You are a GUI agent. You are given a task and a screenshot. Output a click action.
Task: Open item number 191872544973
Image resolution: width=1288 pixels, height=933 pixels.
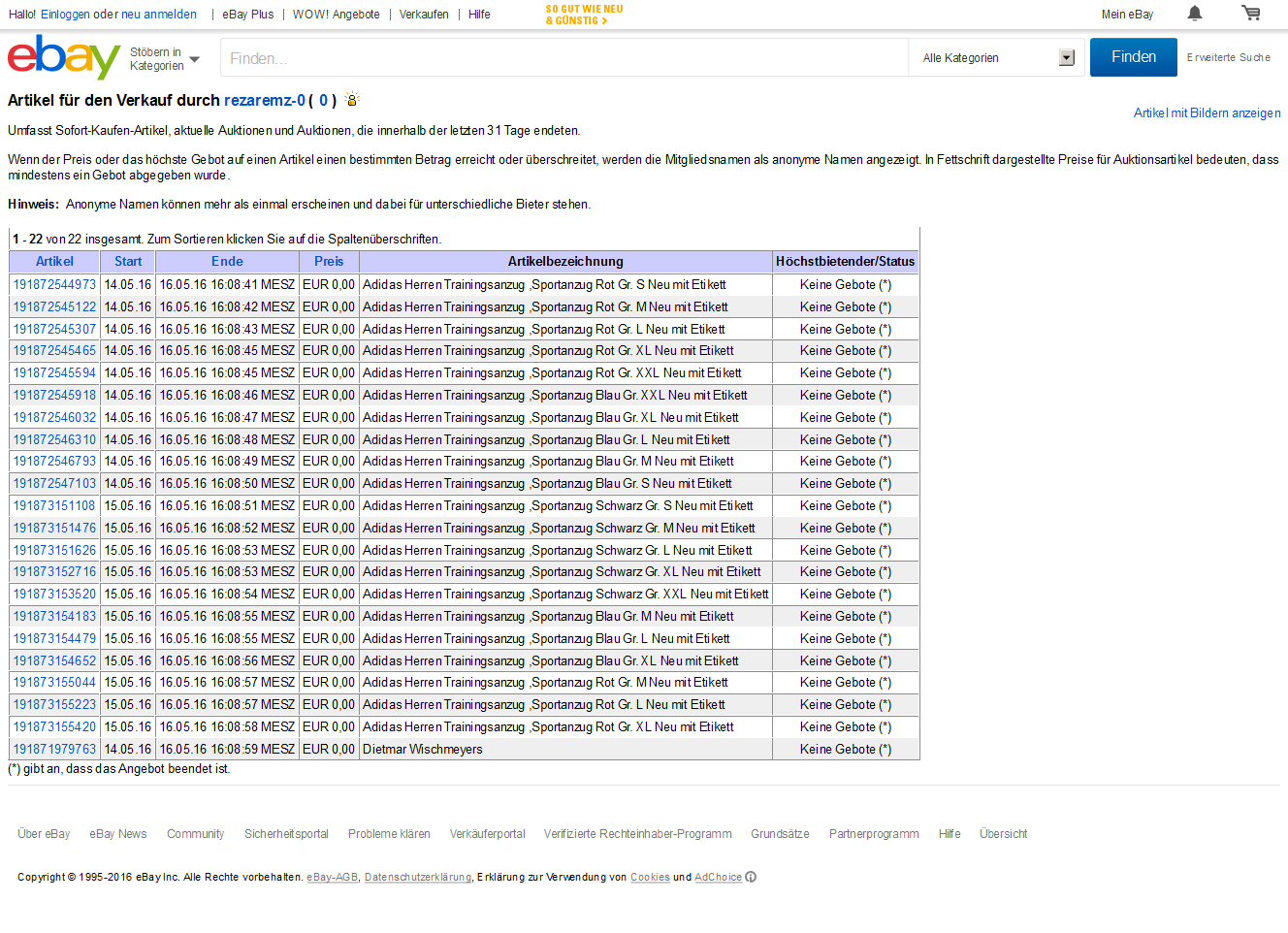(x=54, y=285)
